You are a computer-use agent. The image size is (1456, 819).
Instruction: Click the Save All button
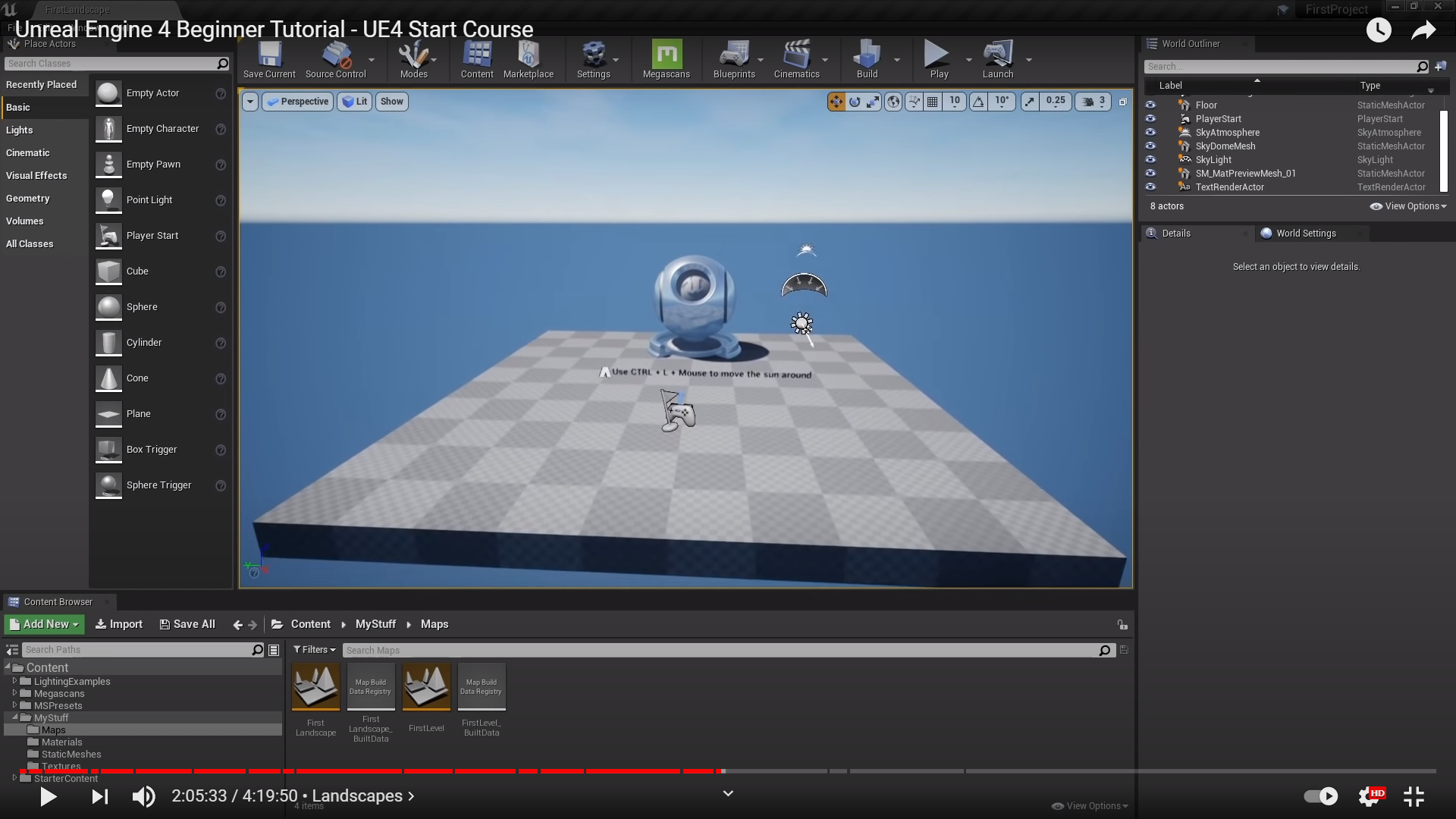pyautogui.click(x=187, y=624)
